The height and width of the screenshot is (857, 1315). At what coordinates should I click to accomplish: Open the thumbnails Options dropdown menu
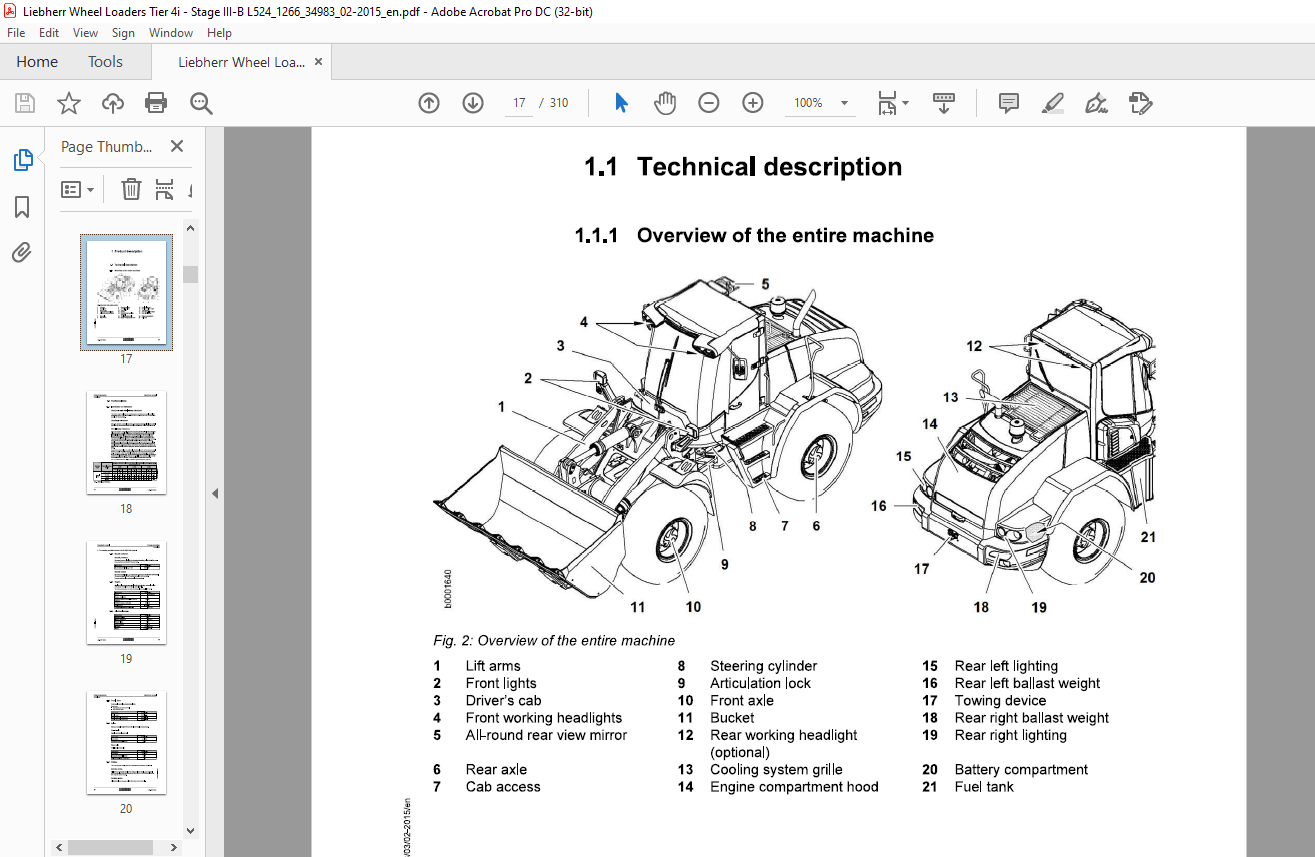(77, 189)
